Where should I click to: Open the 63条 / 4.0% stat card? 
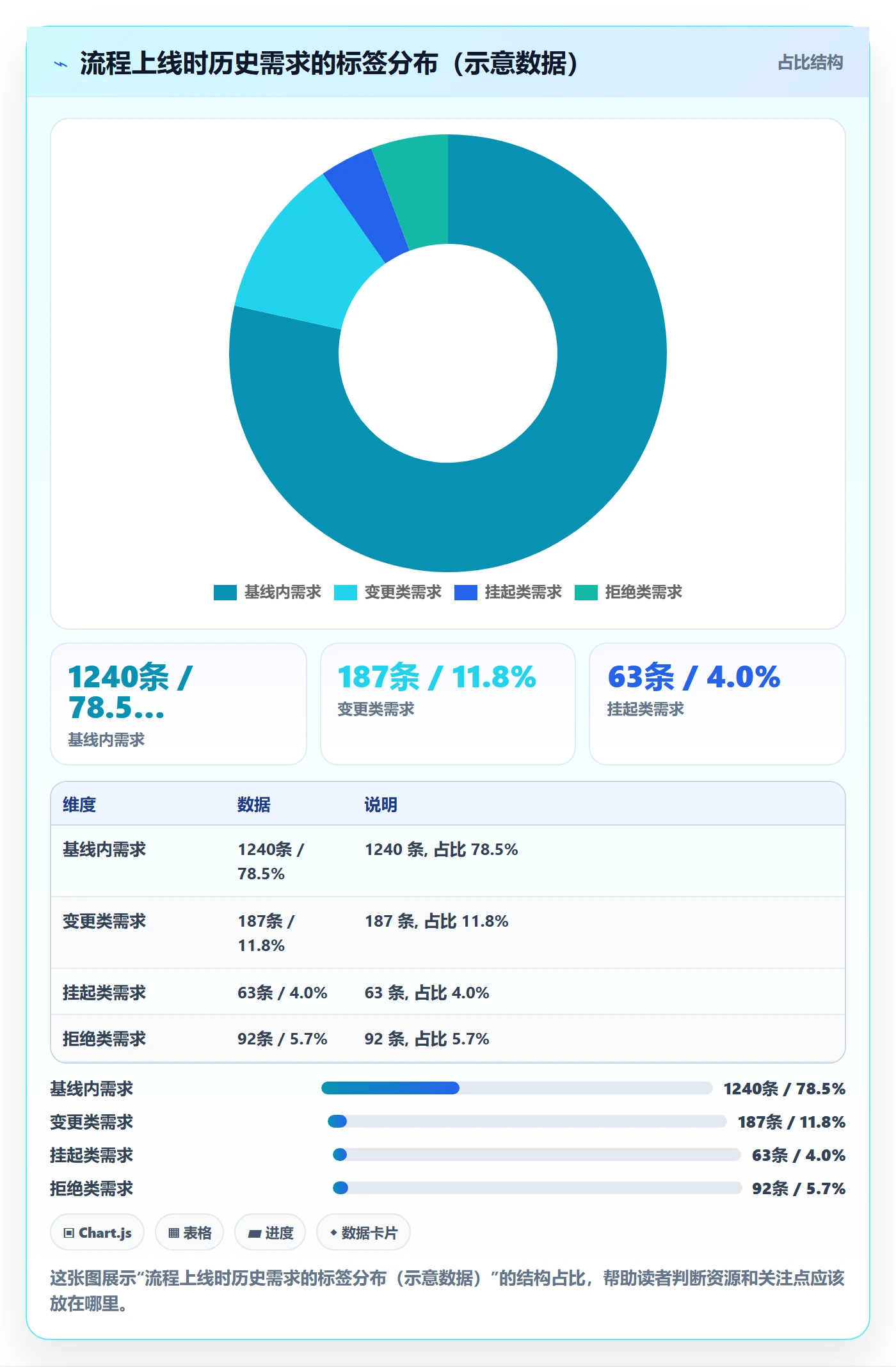coord(717,704)
